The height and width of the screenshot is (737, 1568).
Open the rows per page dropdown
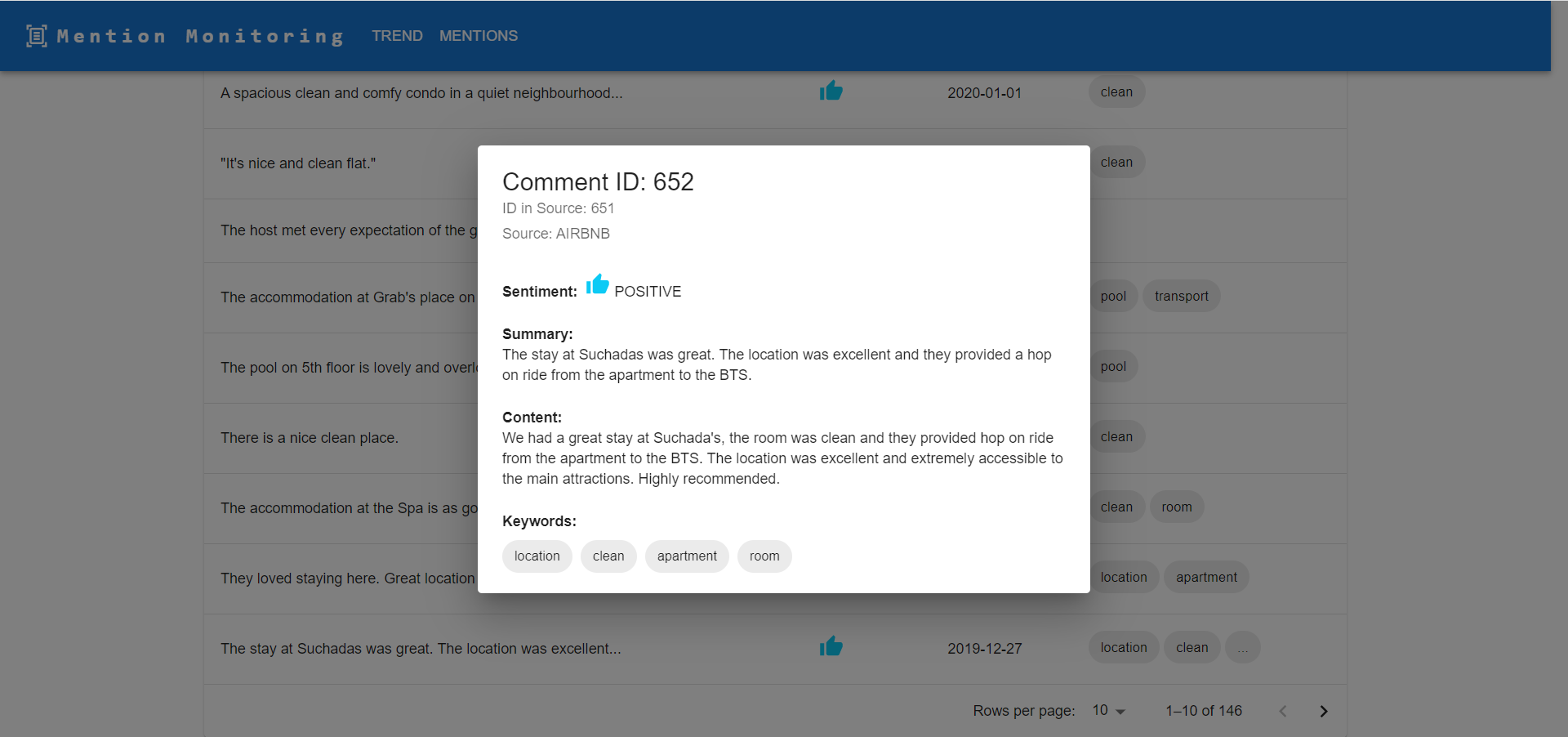(x=1109, y=711)
